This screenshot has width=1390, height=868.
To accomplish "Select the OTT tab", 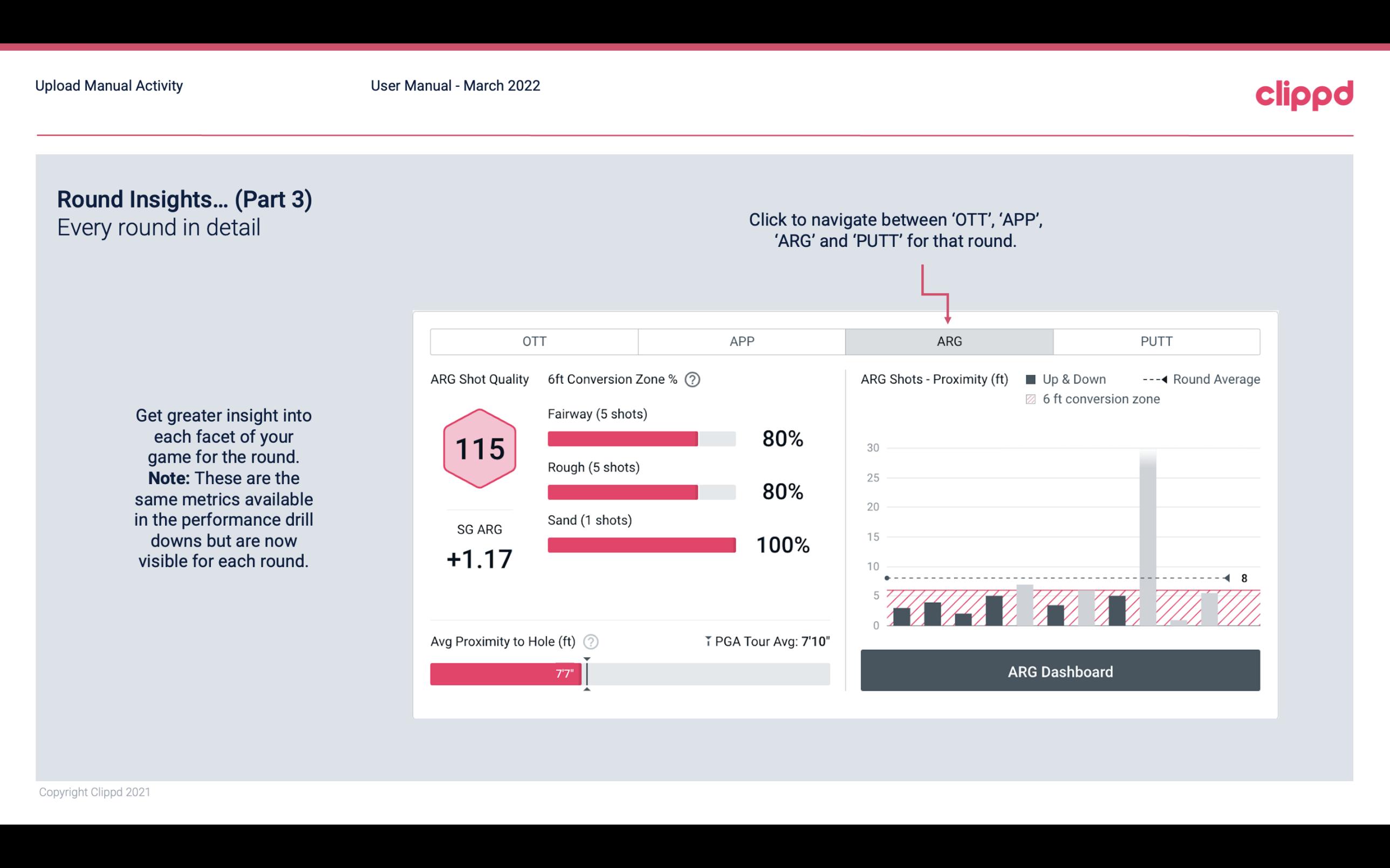I will tap(534, 342).
